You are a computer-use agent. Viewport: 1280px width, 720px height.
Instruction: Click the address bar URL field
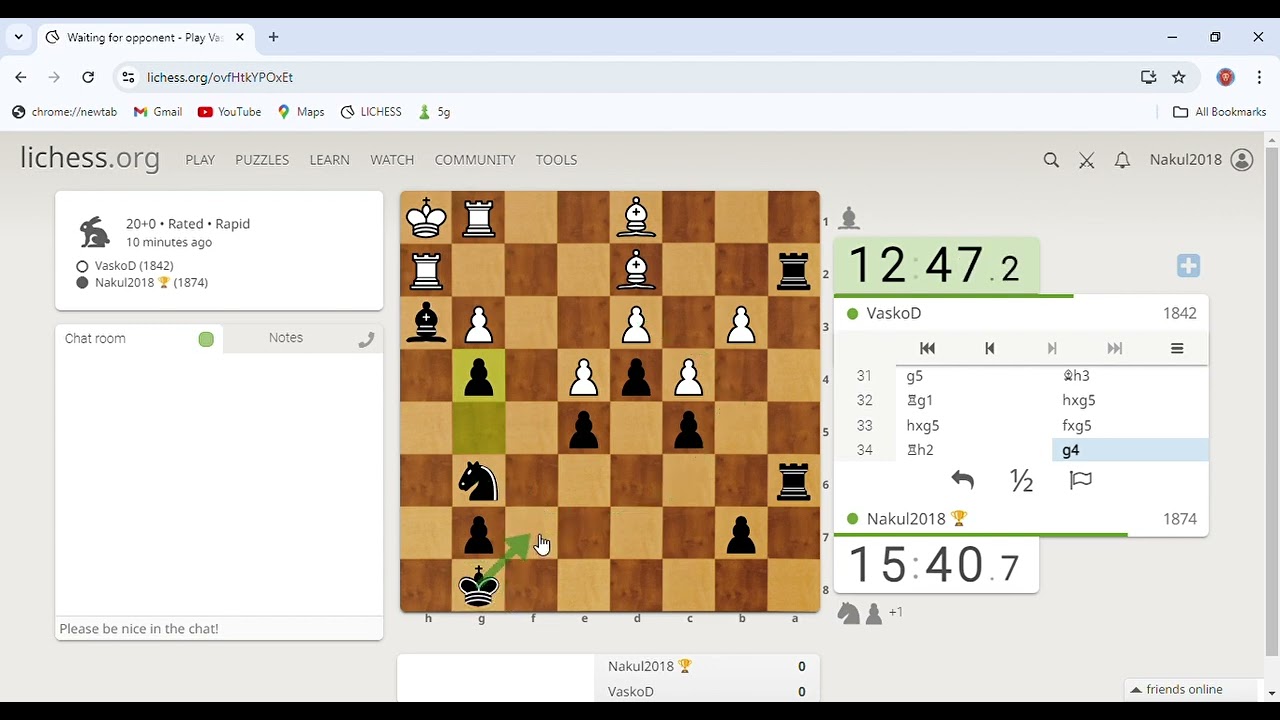click(x=630, y=77)
